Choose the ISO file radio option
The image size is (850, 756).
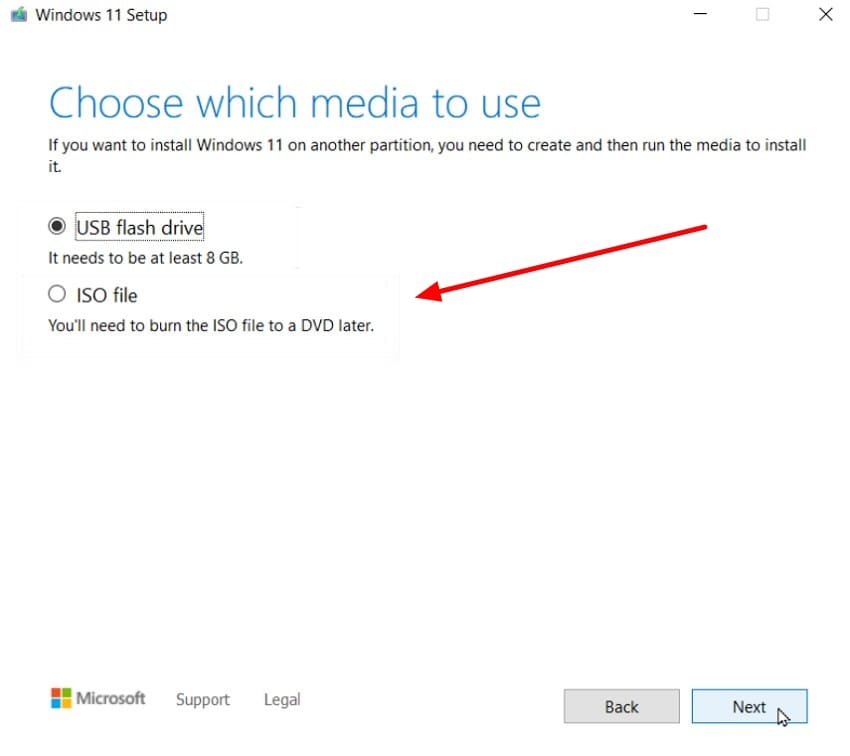57,294
